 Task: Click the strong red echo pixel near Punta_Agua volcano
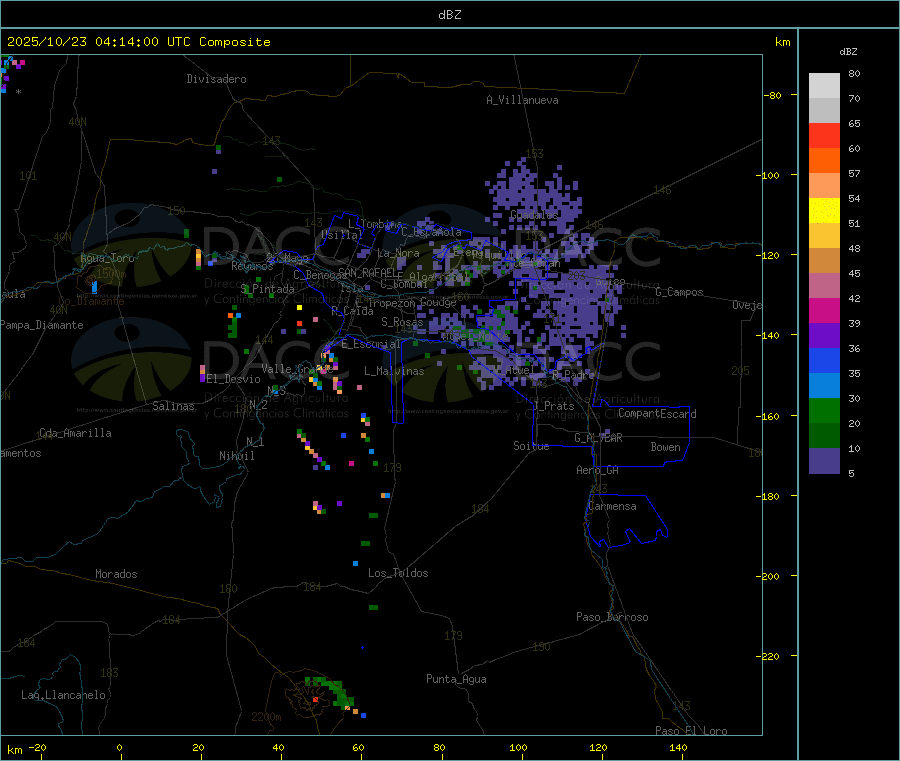click(315, 700)
